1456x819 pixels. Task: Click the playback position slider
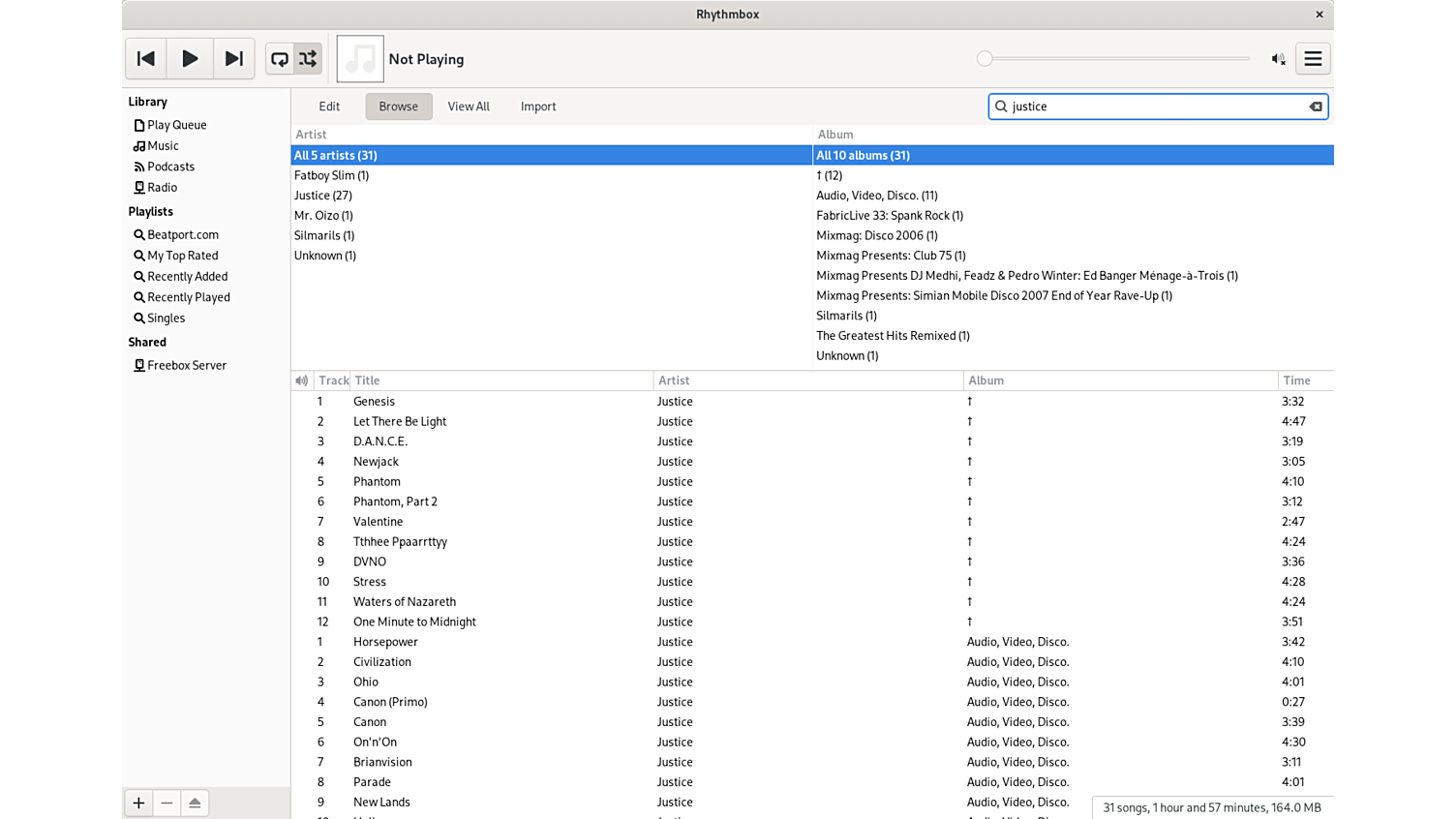coord(1113,59)
